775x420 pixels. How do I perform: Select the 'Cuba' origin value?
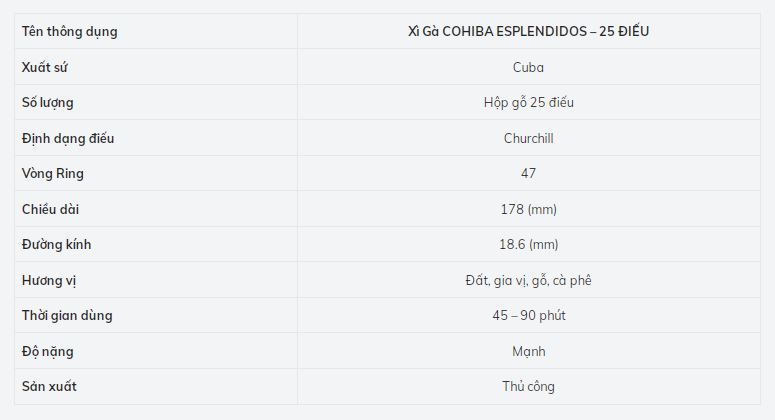(x=528, y=67)
